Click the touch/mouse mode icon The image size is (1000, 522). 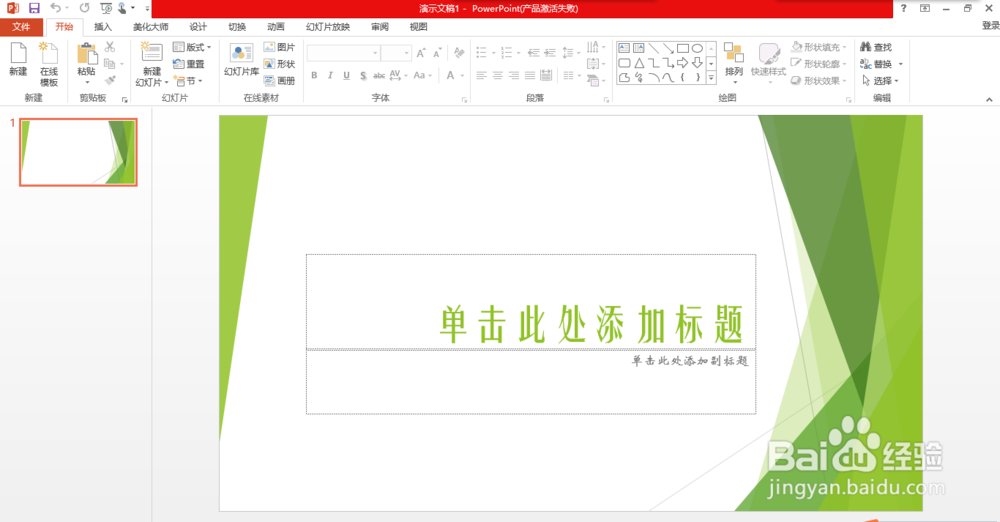coord(122,8)
